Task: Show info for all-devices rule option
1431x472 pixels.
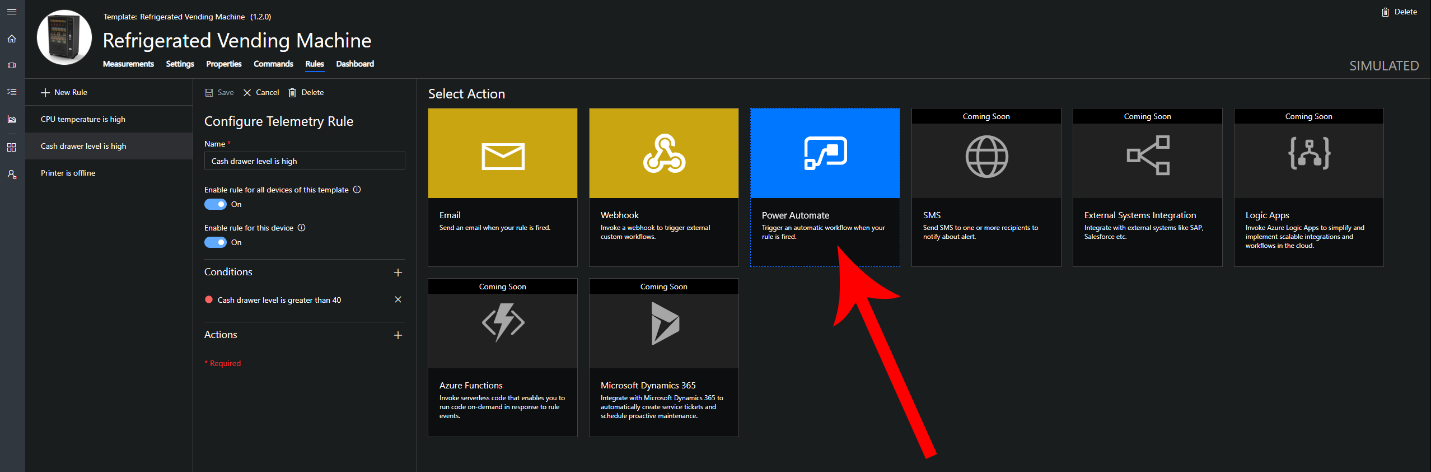Action: tap(357, 189)
